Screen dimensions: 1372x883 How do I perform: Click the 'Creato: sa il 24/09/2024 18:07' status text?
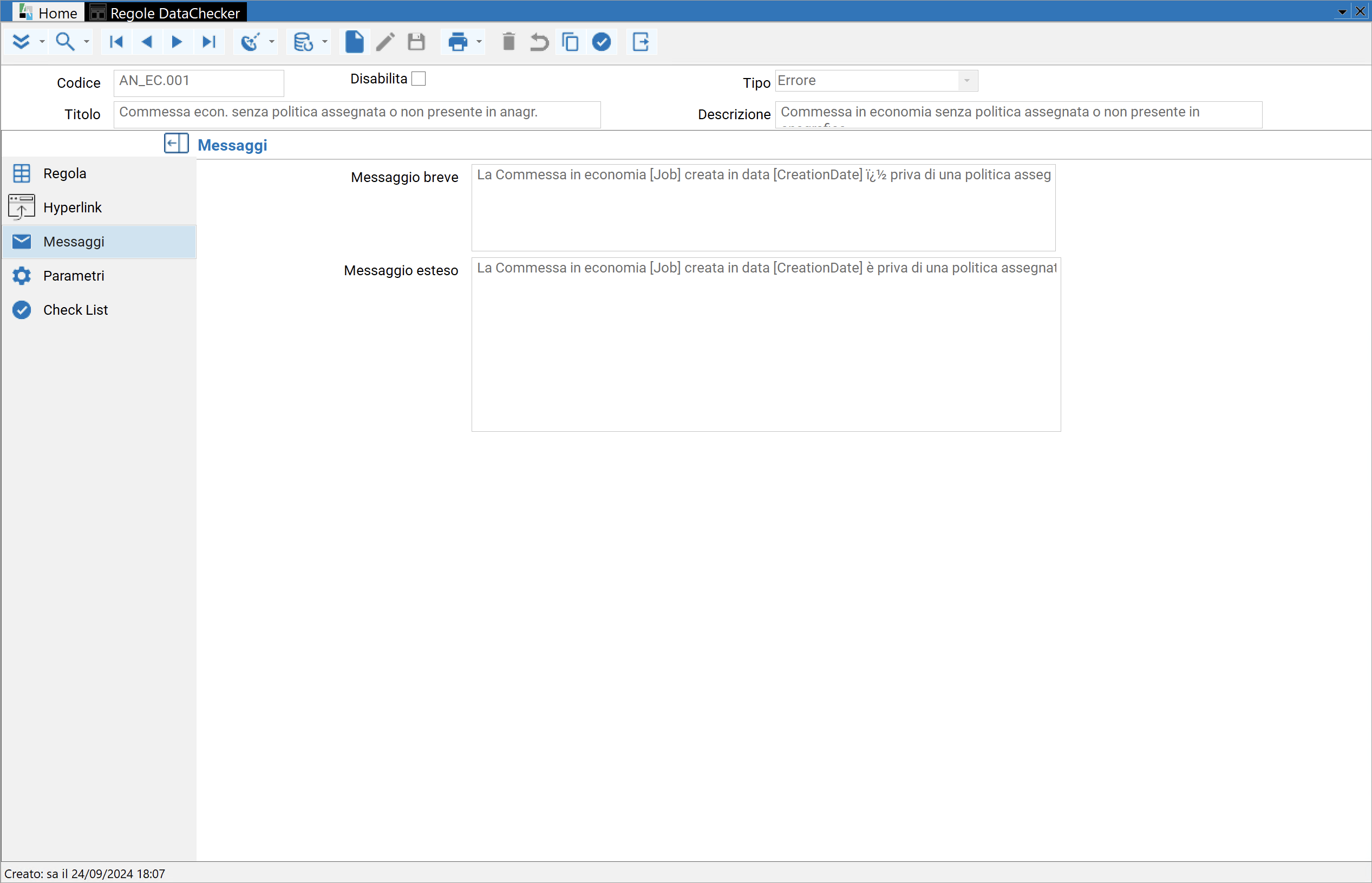click(85, 874)
